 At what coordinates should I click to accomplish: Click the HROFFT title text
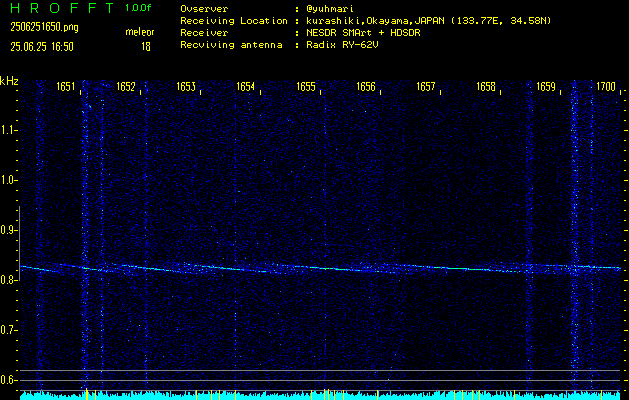coord(62,8)
